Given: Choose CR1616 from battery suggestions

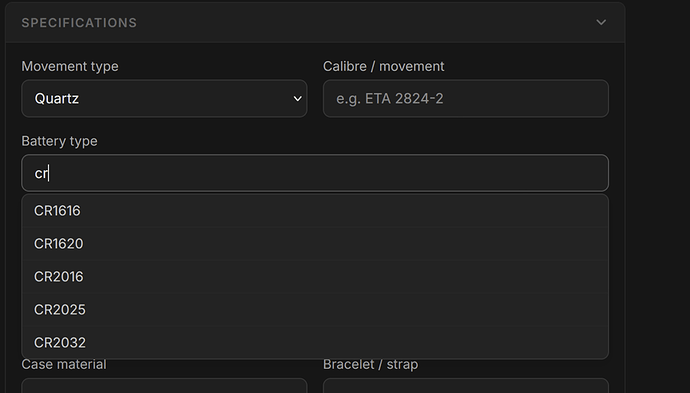Looking at the screenshot, I should click(x=315, y=211).
